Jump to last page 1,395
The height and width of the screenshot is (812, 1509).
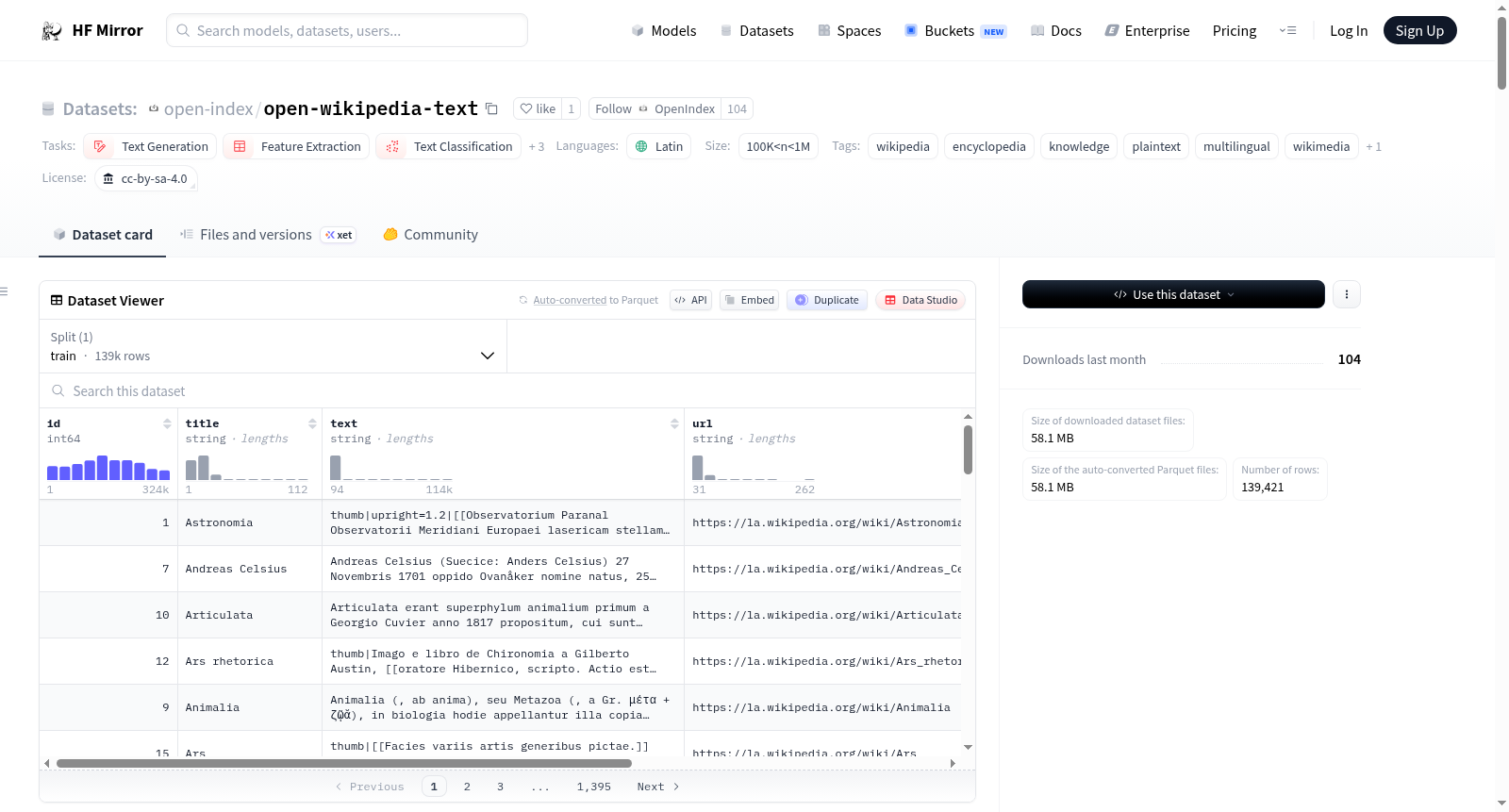click(594, 787)
